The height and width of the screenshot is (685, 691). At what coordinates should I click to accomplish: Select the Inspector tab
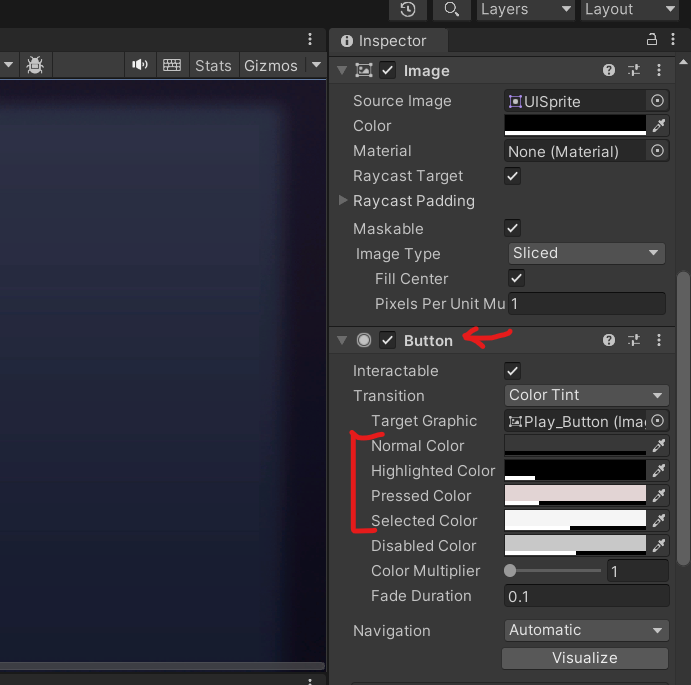tap(388, 41)
